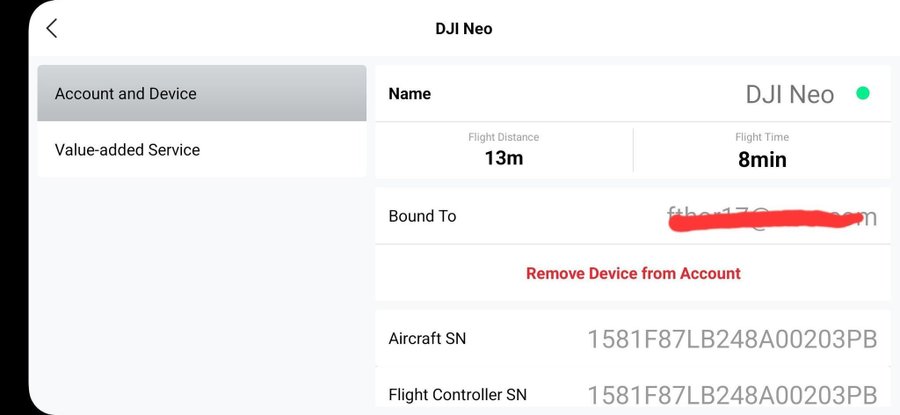Screen dimensions: 900x415
Task: Click the 8min flight time value
Action: pyautogui.click(x=762, y=159)
